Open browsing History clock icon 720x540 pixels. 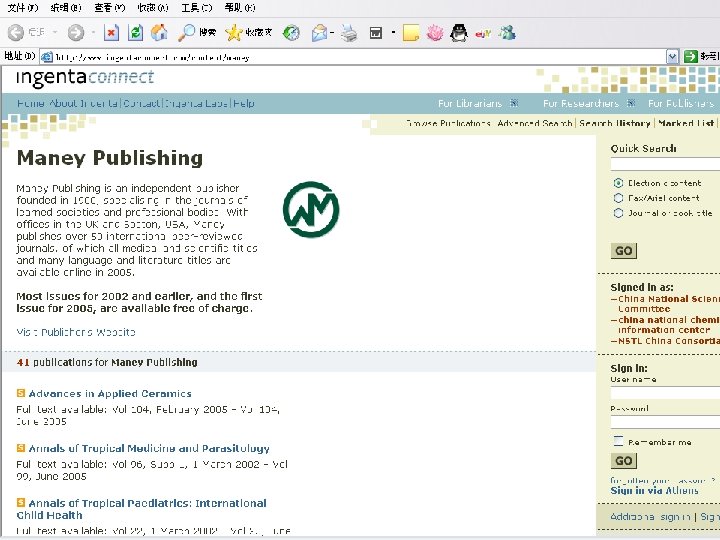pos(291,33)
